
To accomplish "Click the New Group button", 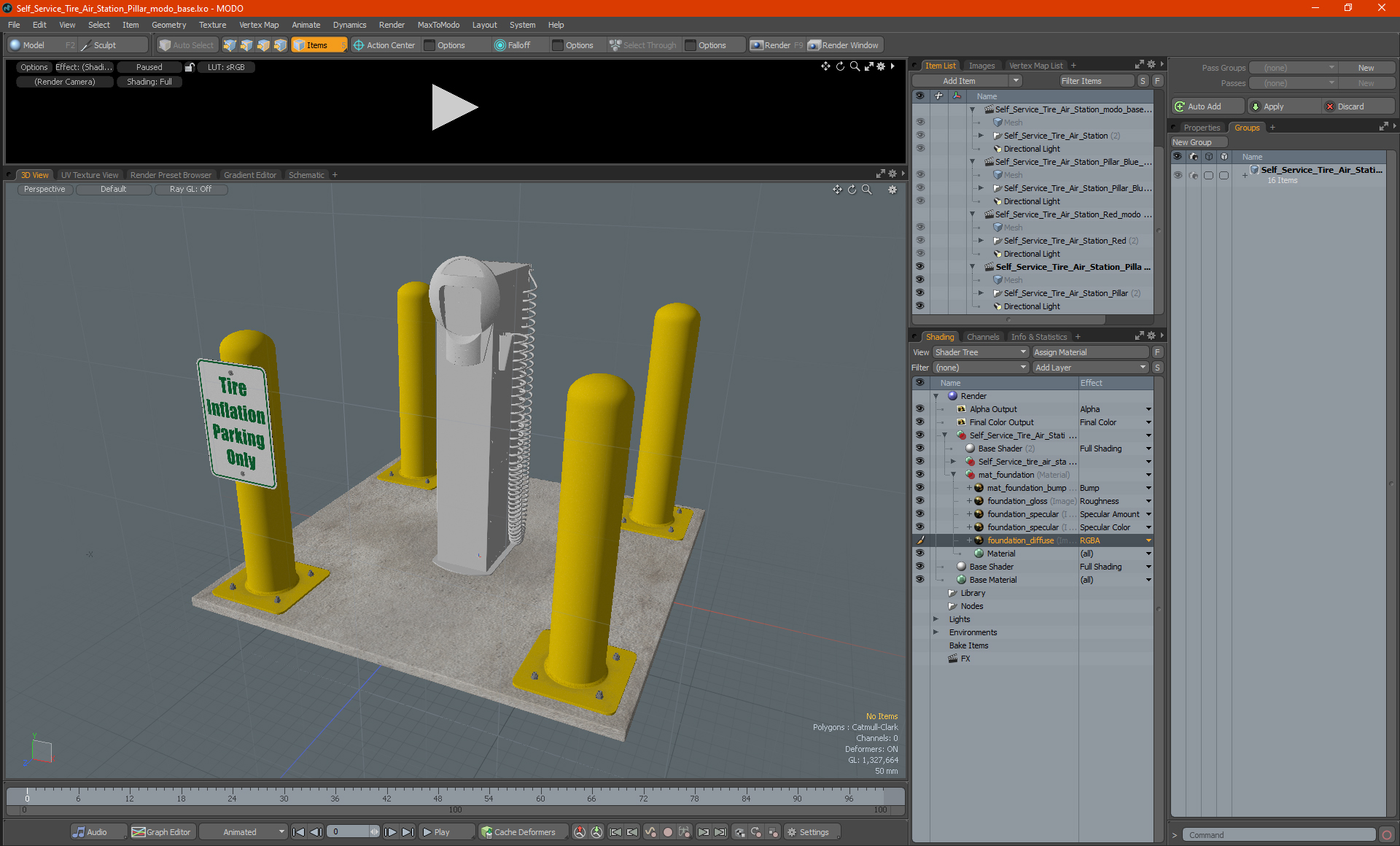I will click(1199, 142).
